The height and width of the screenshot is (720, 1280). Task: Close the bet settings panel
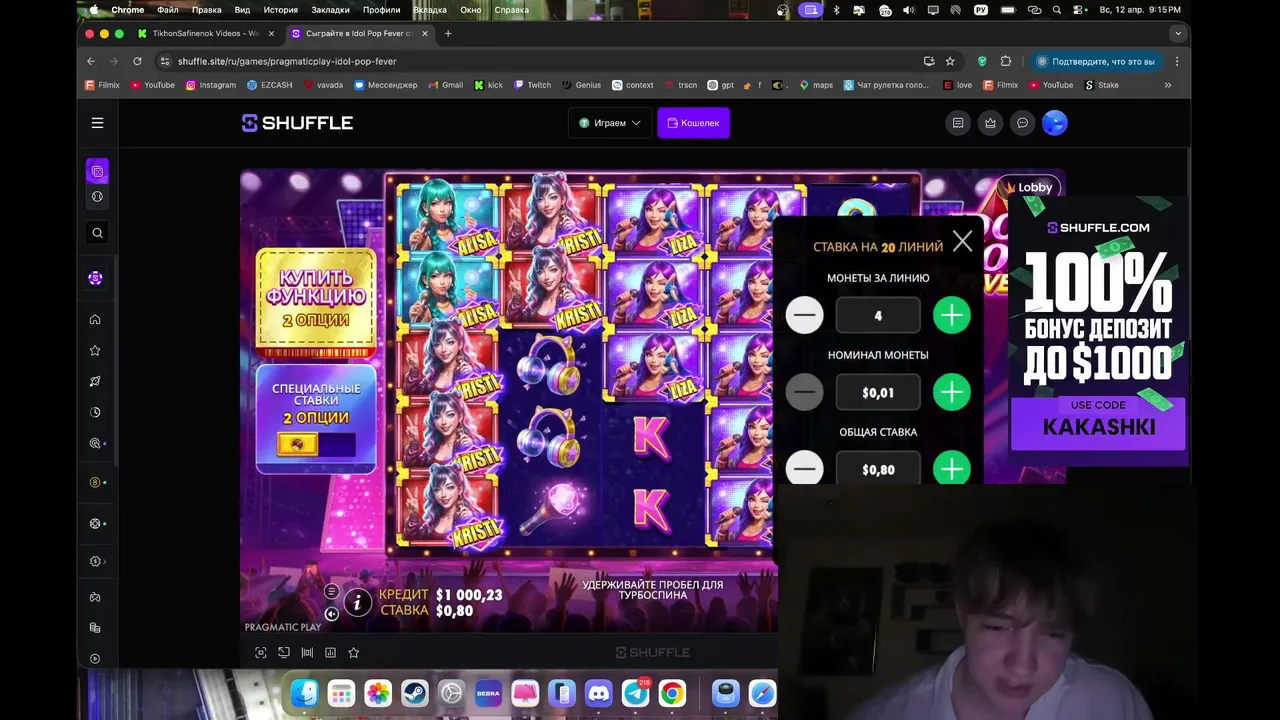tap(962, 241)
